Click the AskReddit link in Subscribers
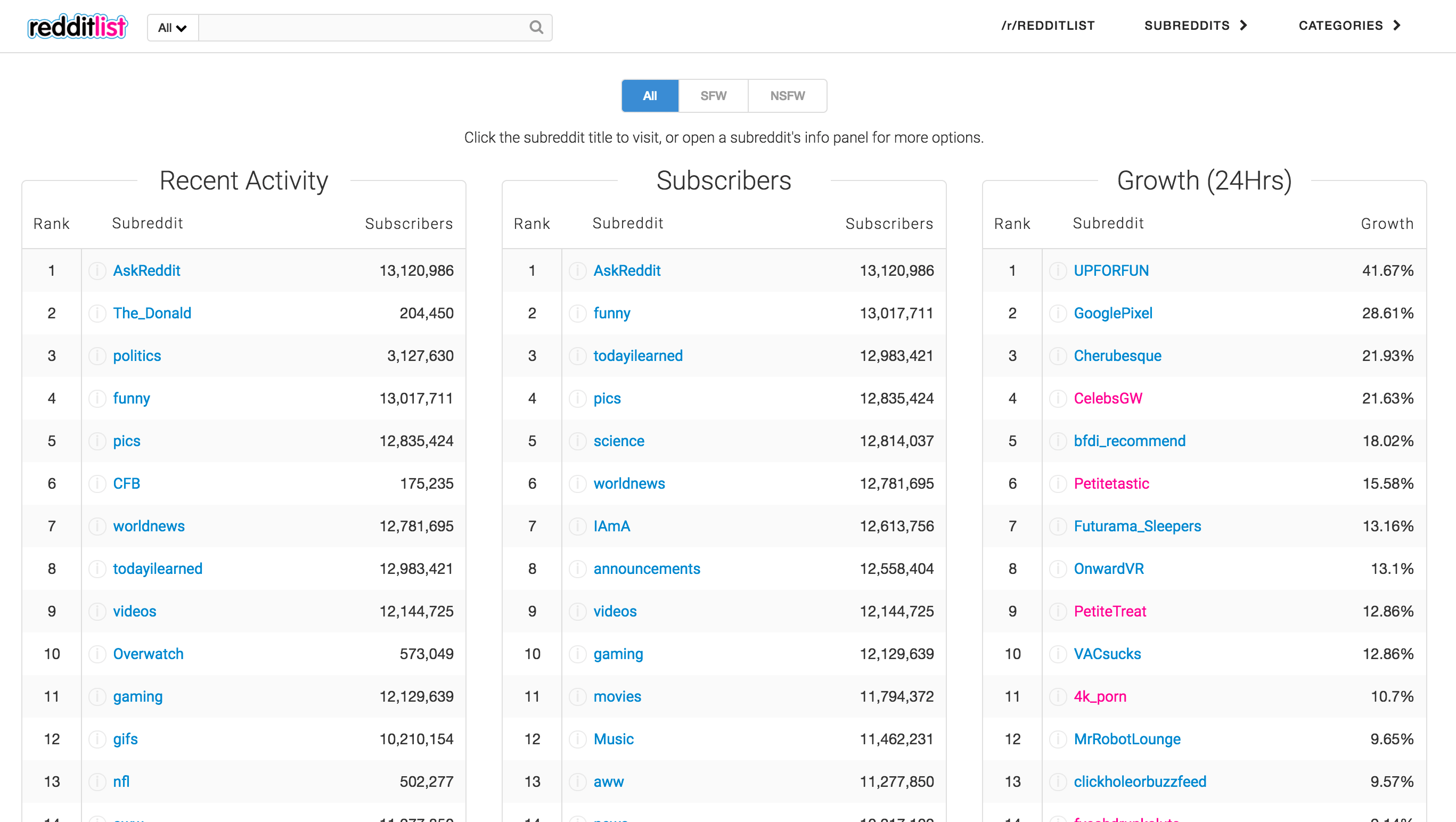This screenshot has width=1456, height=822. click(x=628, y=270)
